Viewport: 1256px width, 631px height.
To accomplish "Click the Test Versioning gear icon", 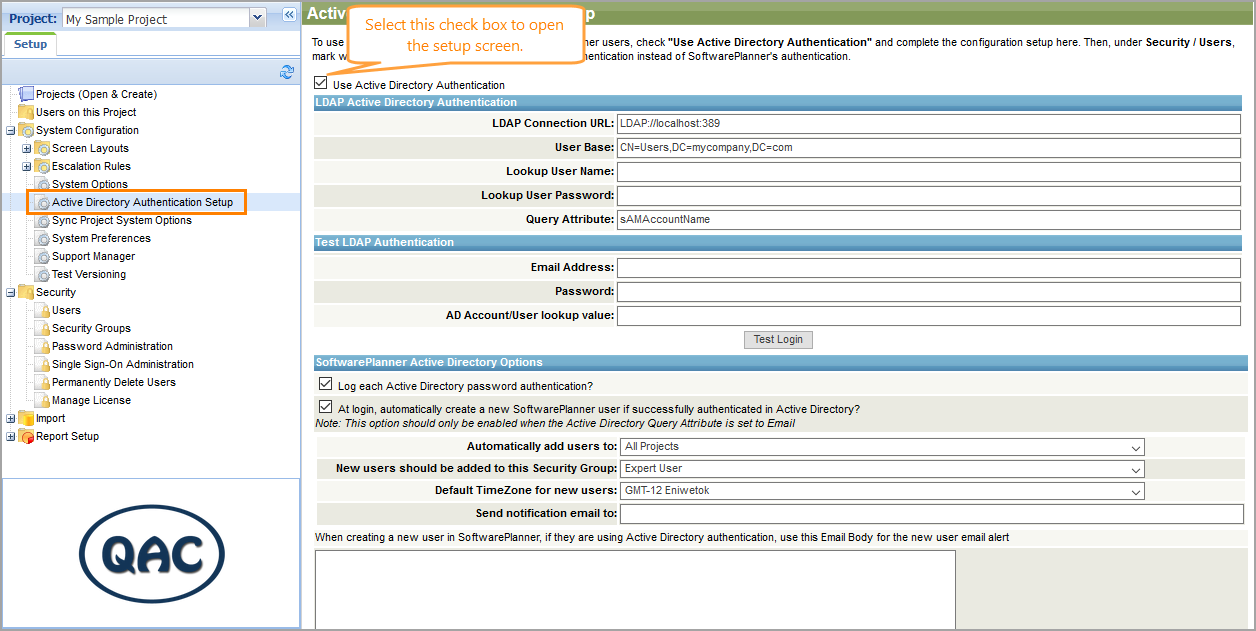I will [x=42, y=274].
